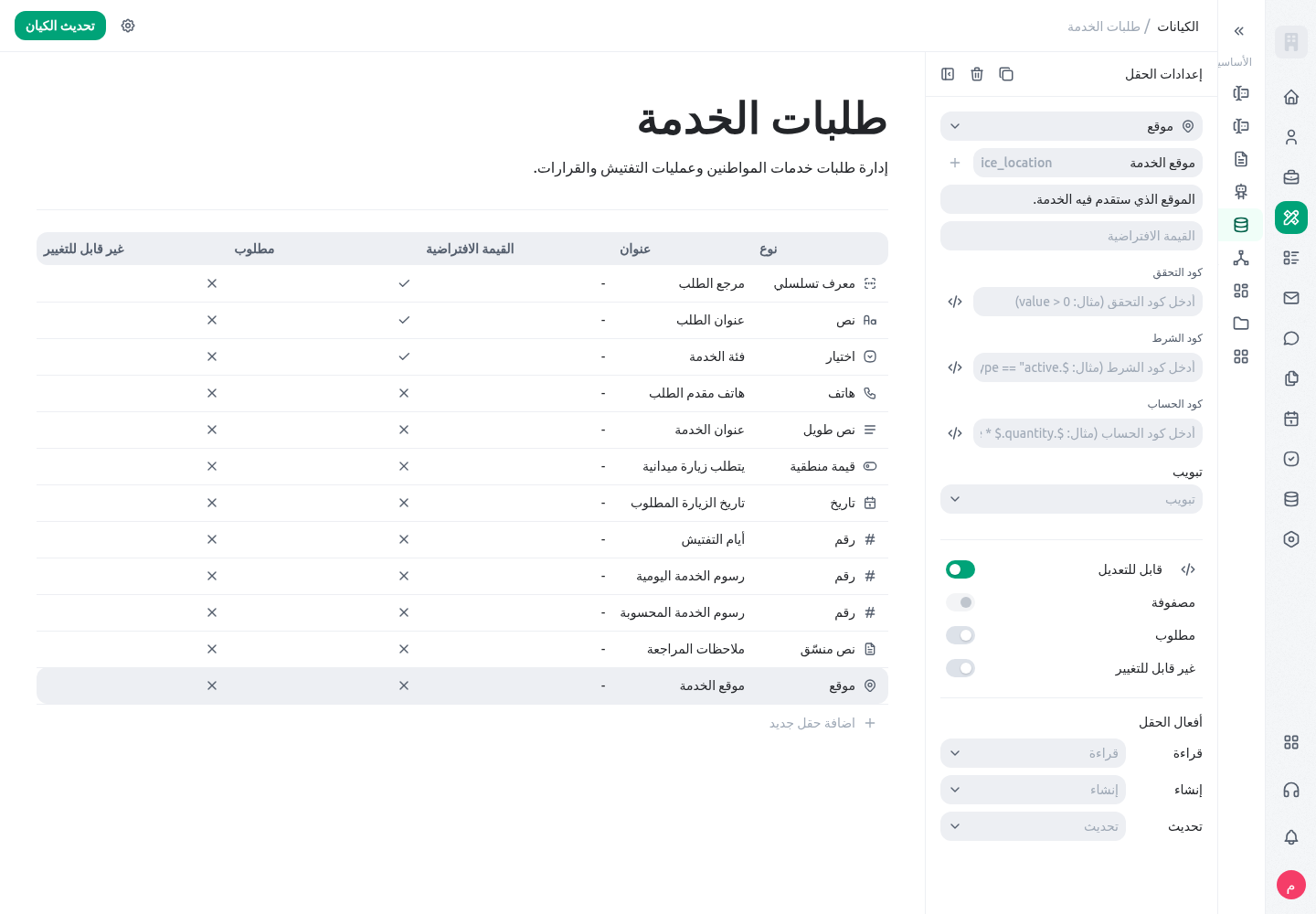Toggle غير قابل للتغيير switch
This screenshot has height=914, width=1316.
[960, 668]
